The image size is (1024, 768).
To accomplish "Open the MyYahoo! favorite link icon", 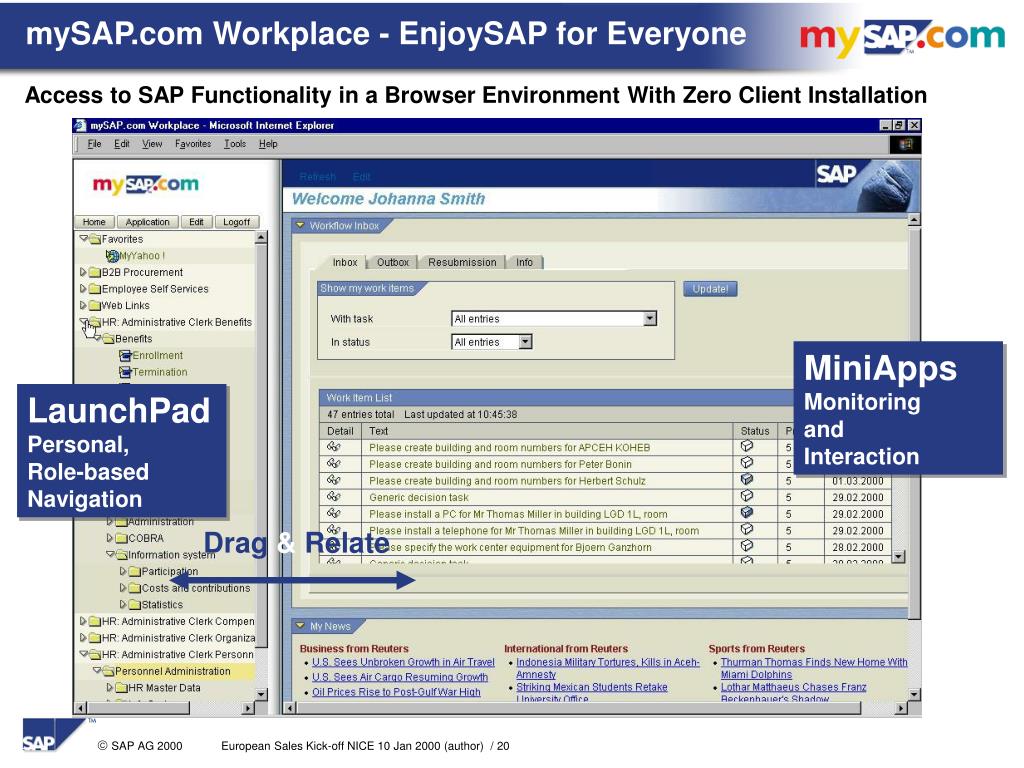I will 112,256.
